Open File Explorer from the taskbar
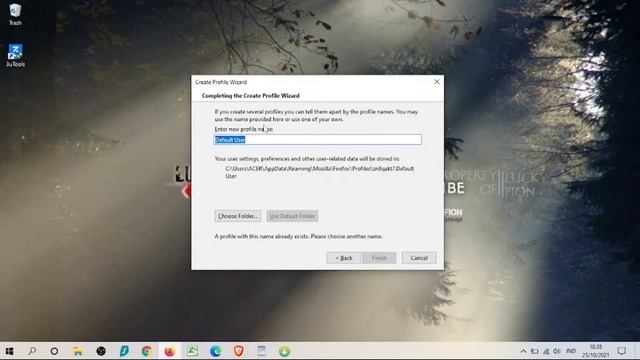This screenshot has height=360, width=640. (78, 351)
